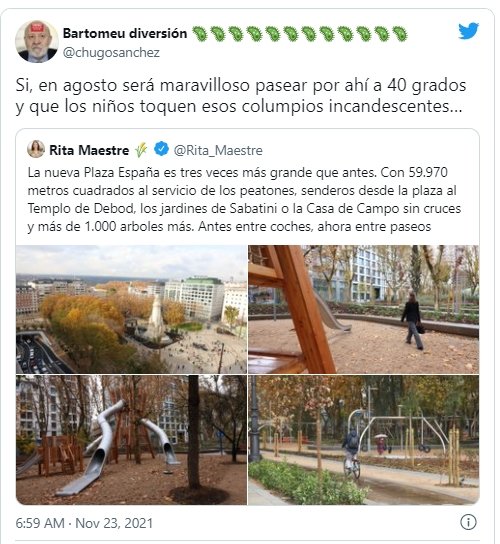The height and width of the screenshot is (544, 500).
Task: Click the corn emoji beside Rita Maestre
Action: 141,150
